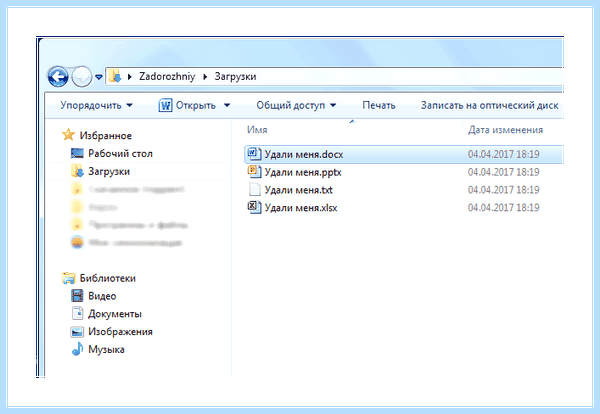
Task: Open the Открыть dropdown arrow
Action: click(227, 105)
